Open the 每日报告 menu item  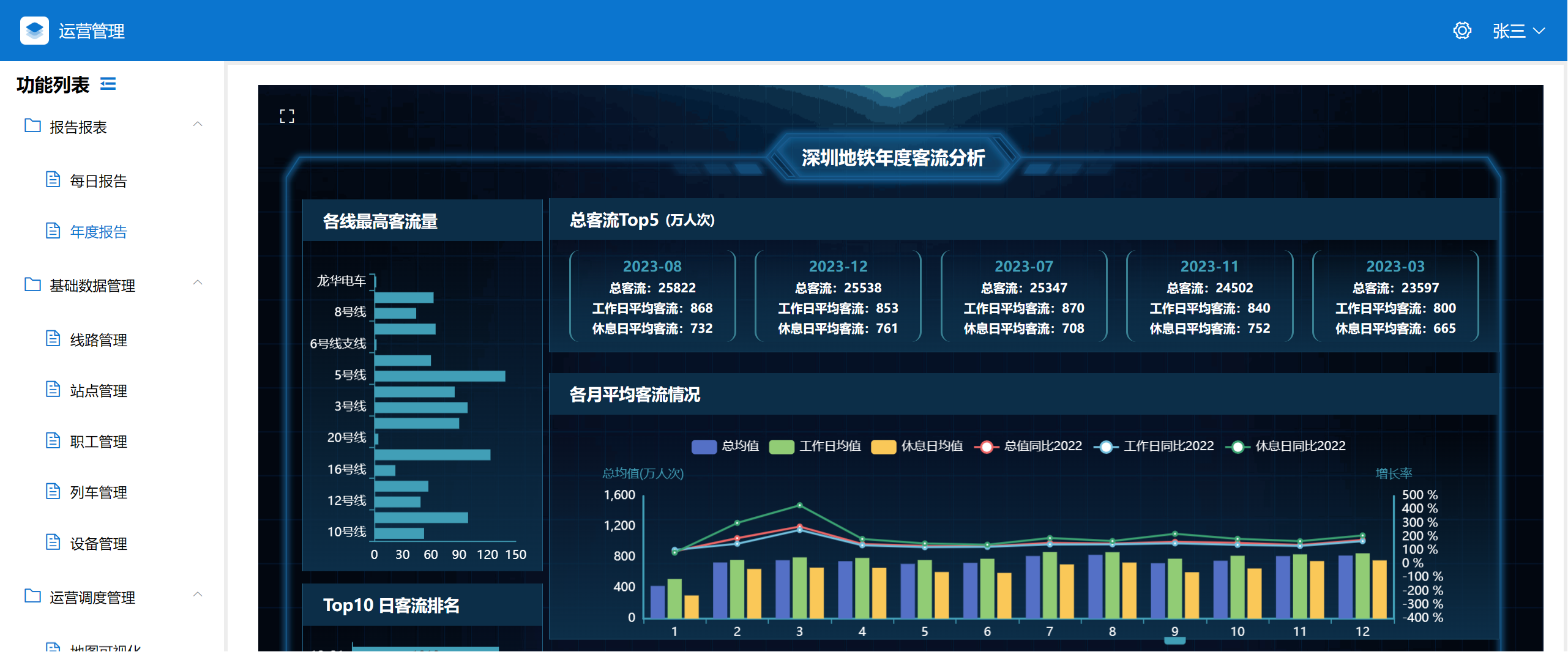98,181
